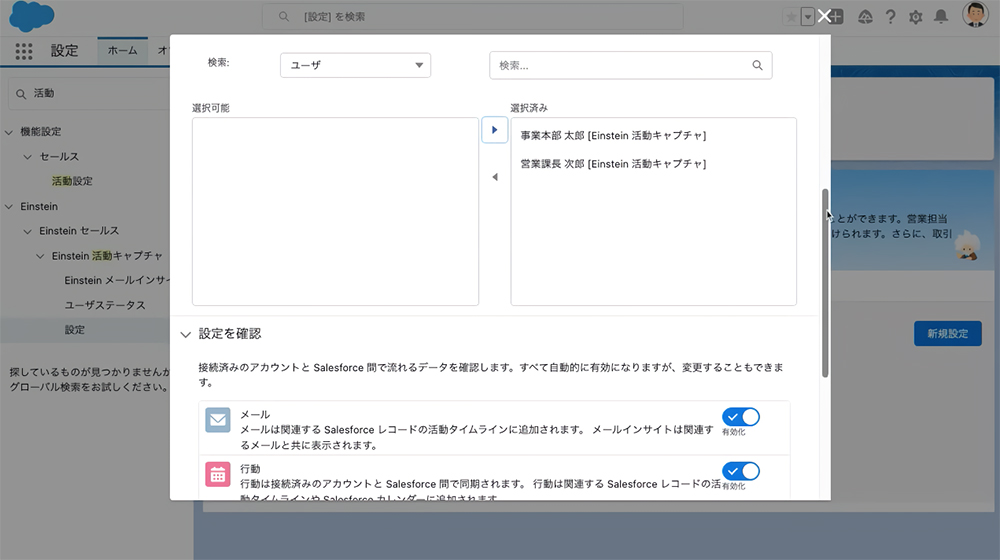
Task: Open the setup gear icon
Action: click(915, 17)
